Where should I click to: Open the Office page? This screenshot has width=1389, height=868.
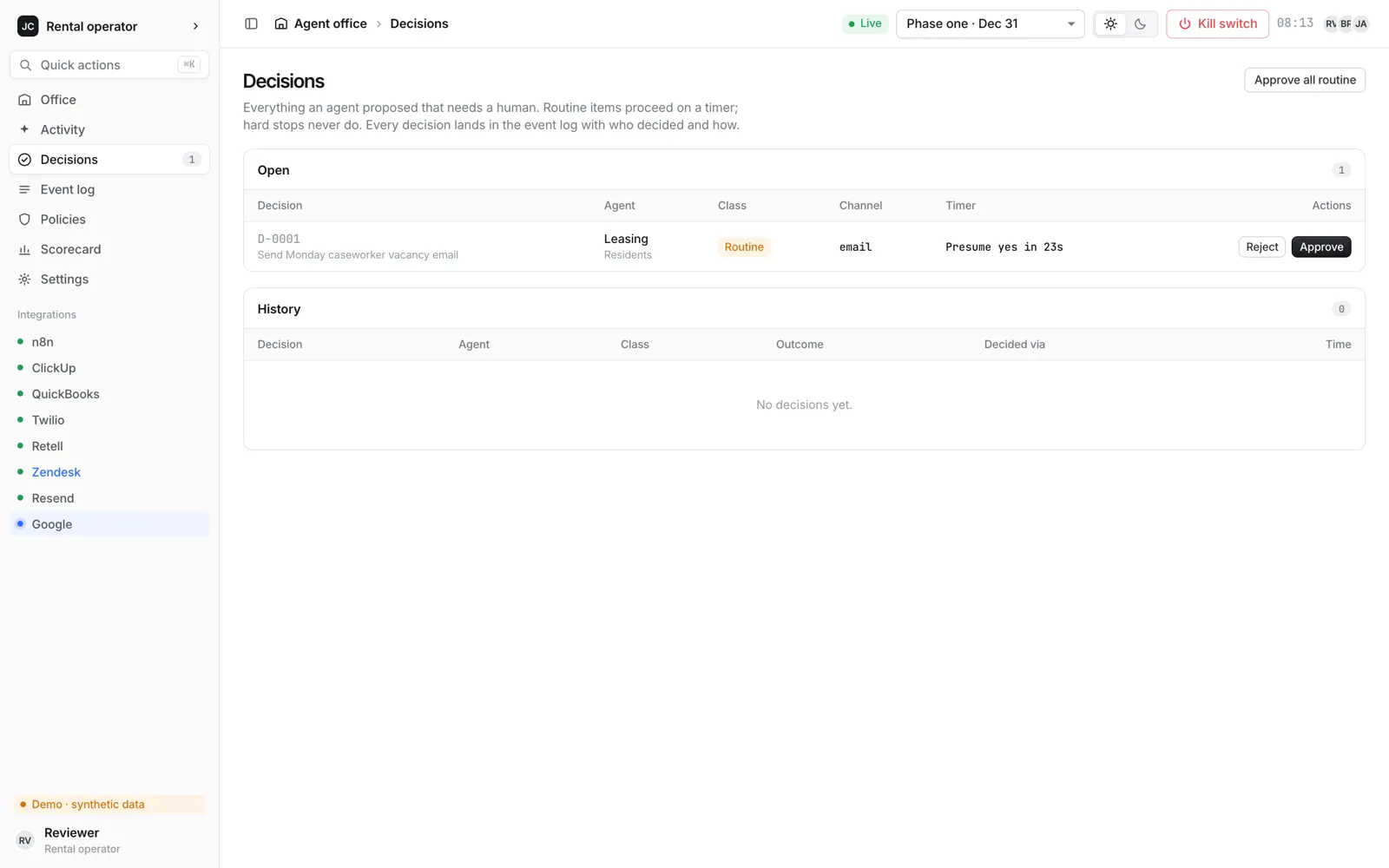(109, 100)
